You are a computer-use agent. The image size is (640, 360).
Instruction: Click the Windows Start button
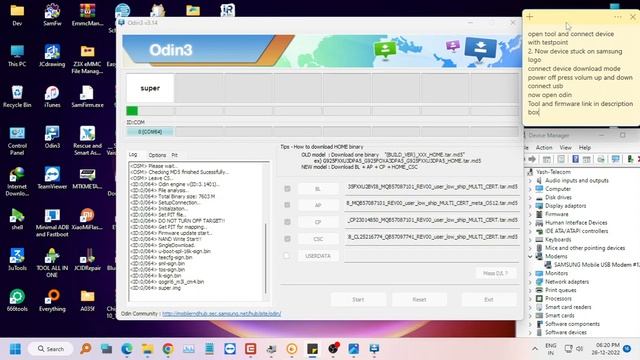(15, 349)
